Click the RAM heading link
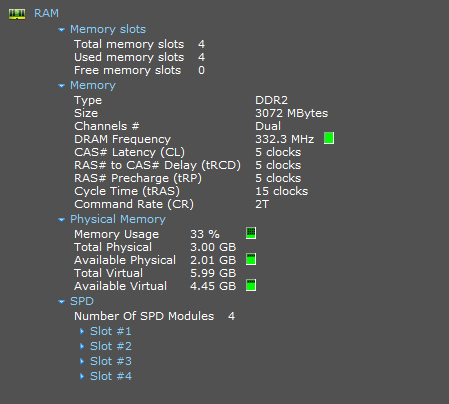 click(46, 13)
